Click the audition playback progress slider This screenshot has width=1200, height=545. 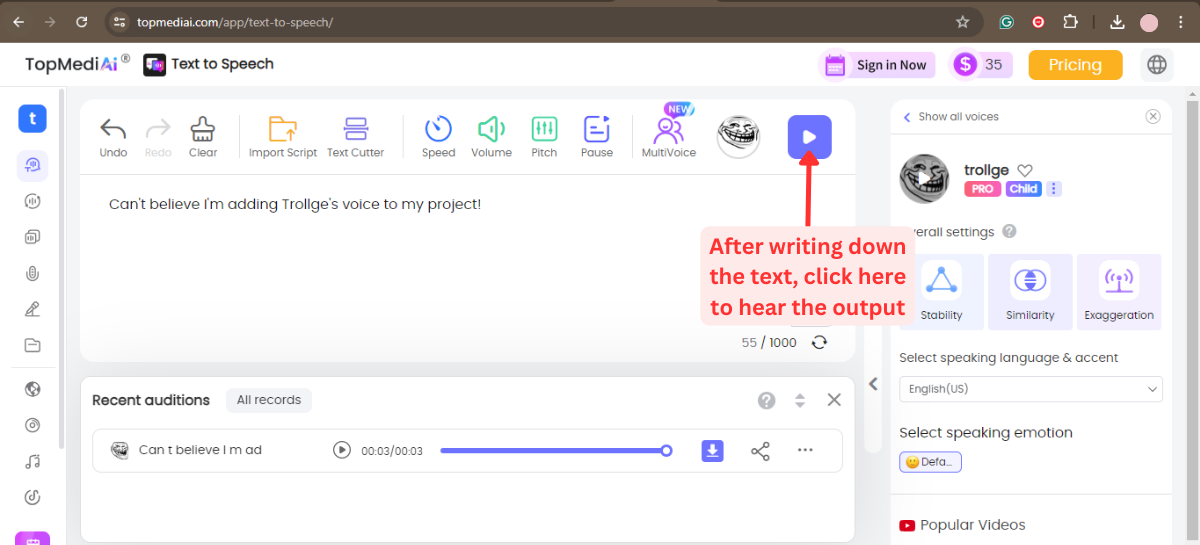553,451
